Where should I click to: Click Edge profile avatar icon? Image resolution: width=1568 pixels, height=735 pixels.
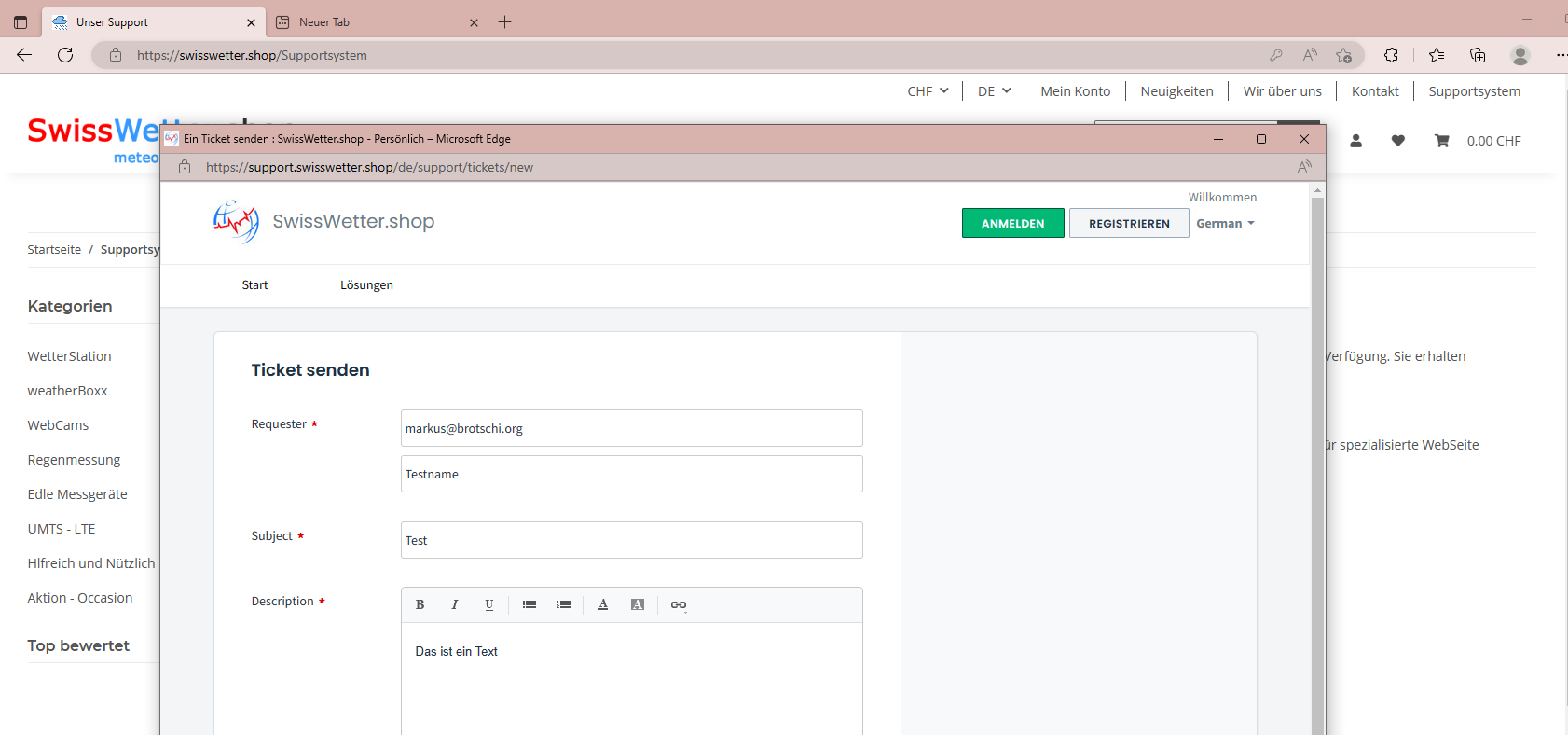coord(1520,55)
